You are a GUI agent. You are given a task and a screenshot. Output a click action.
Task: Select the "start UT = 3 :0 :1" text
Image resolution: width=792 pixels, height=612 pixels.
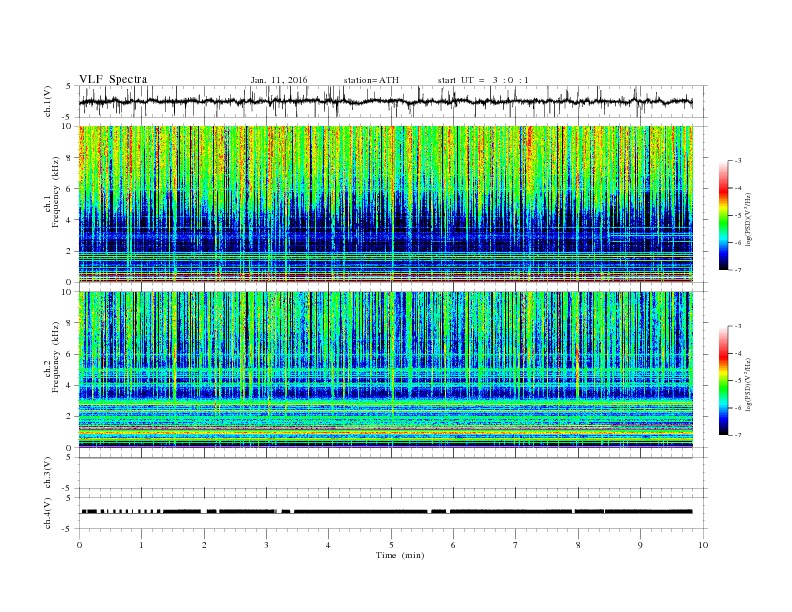pyautogui.click(x=483, y=80)
